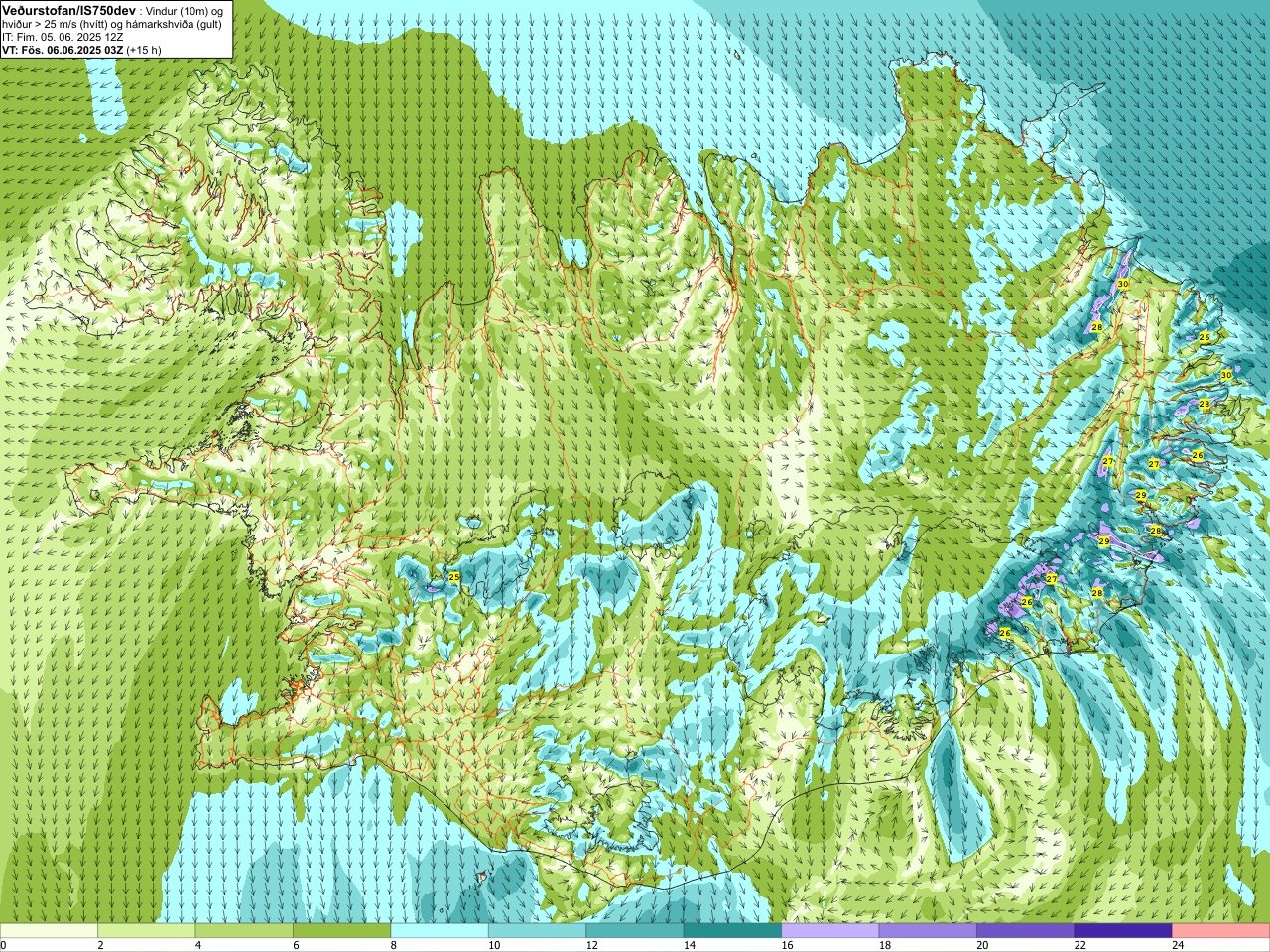Click the 'Veðurstofan/IS750dev' title text
This screenshot has width=1270, height=952.
(x=68, y=10)
